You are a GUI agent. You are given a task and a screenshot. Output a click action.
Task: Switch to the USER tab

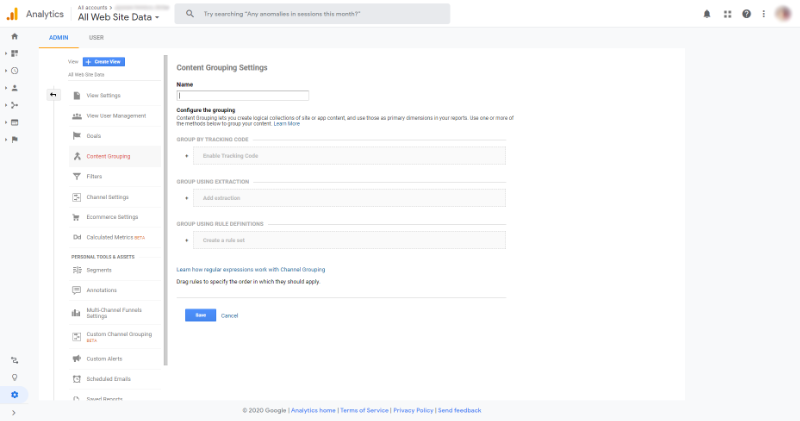coord(96,38)
